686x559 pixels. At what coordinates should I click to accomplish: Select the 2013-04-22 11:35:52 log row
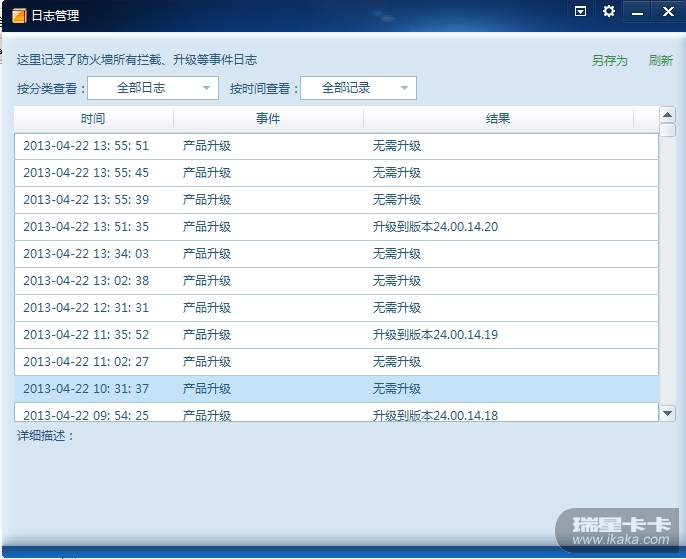[x=336, y=335]
